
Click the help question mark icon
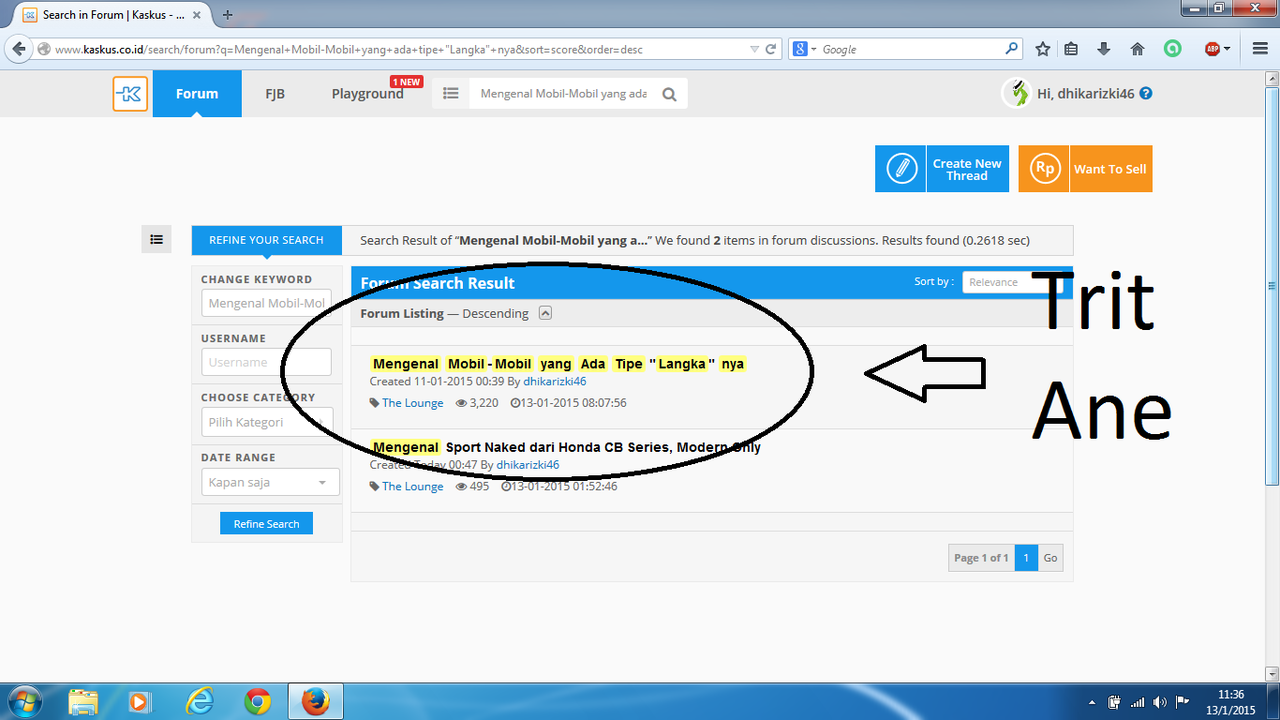click(1146, 93)
